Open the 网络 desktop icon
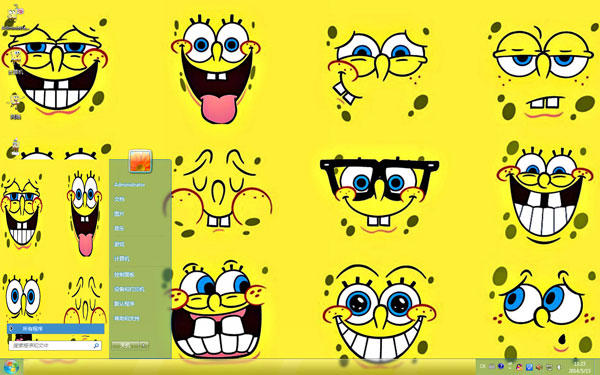The image size is (600, 375). pos(15,106)
